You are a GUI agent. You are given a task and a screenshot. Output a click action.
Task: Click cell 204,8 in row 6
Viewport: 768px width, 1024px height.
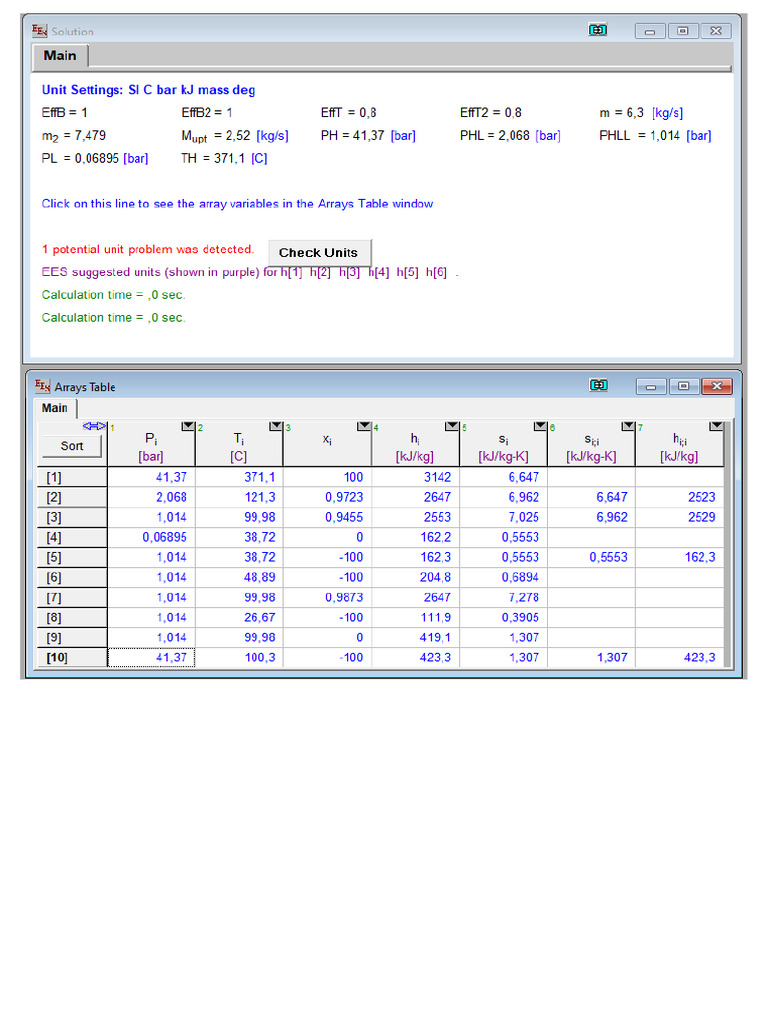pyautogui.click(x=415, y=577)
